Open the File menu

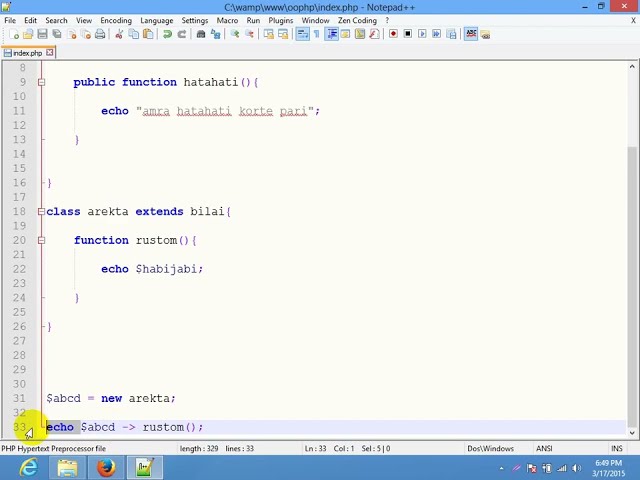tap(10, 20)
